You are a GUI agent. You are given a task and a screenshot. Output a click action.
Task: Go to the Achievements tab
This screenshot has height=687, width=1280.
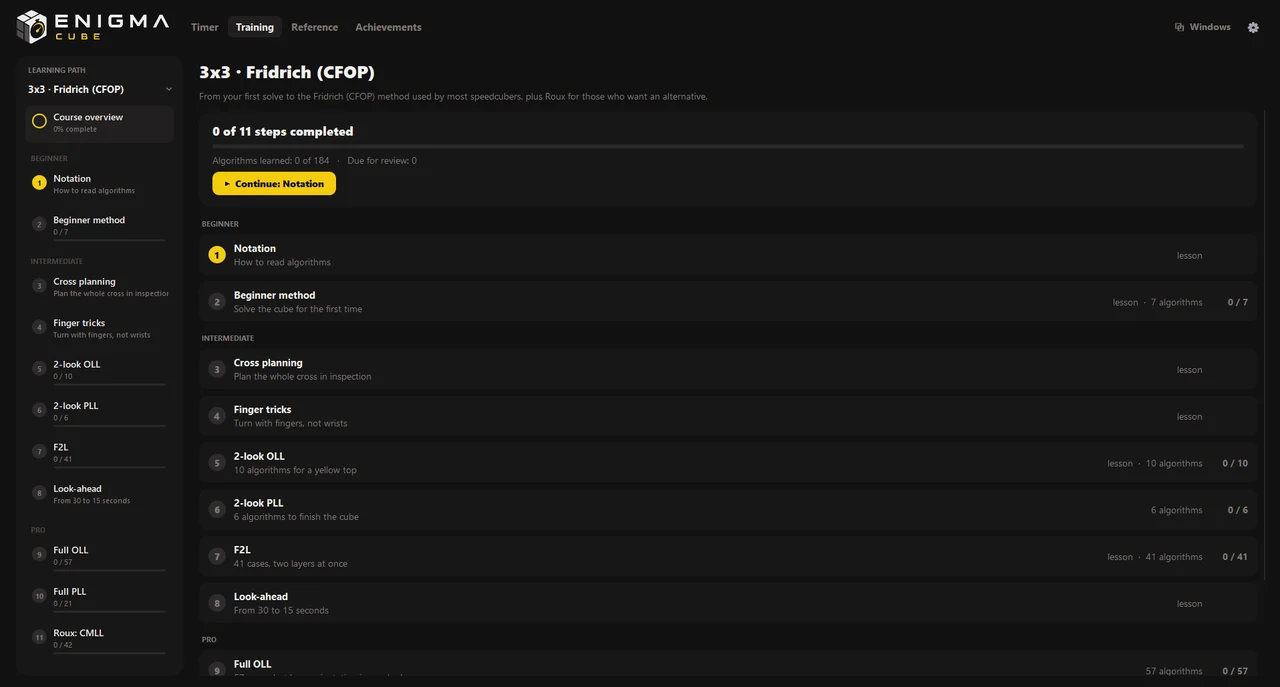click(388, 27)
